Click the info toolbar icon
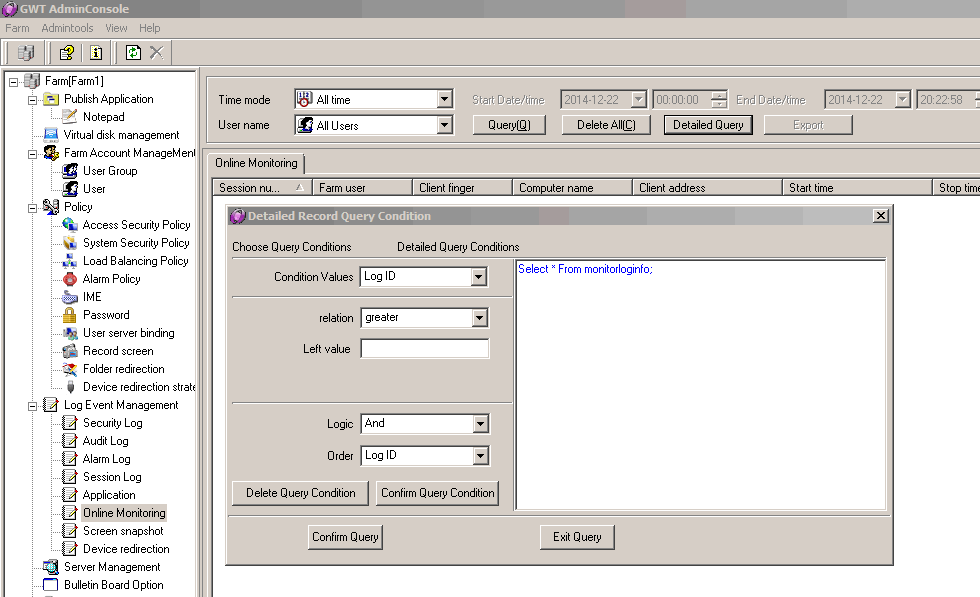Image resolution: width=980 pixels, height=597 pixels. [96, 53]
